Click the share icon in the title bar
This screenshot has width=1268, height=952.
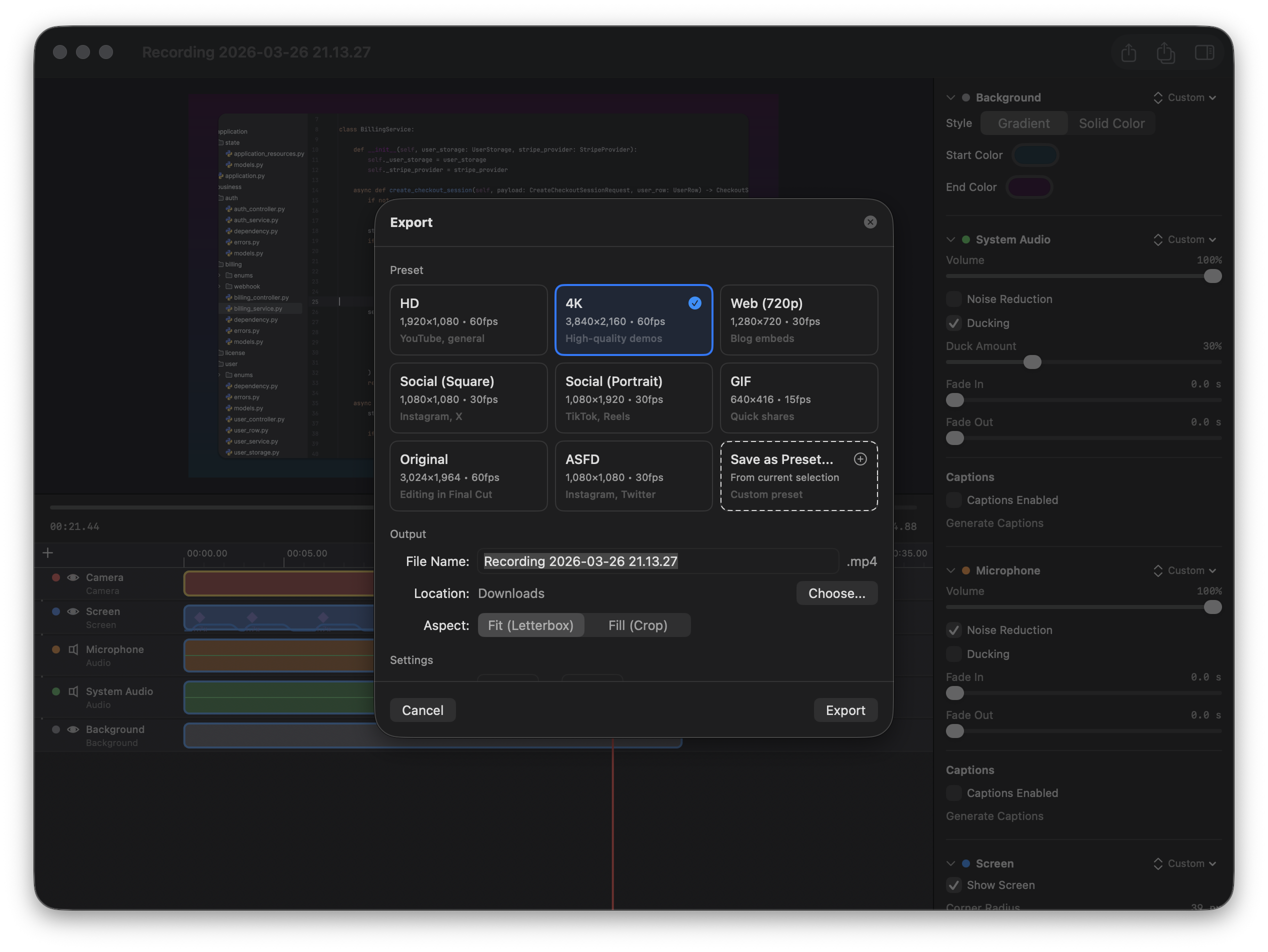[x=1128, y=52]
